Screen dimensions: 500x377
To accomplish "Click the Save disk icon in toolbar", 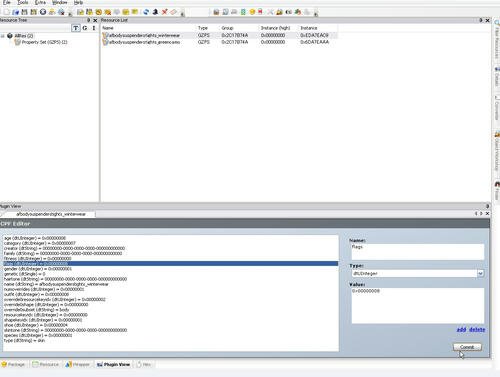I will tap(24, 12).
